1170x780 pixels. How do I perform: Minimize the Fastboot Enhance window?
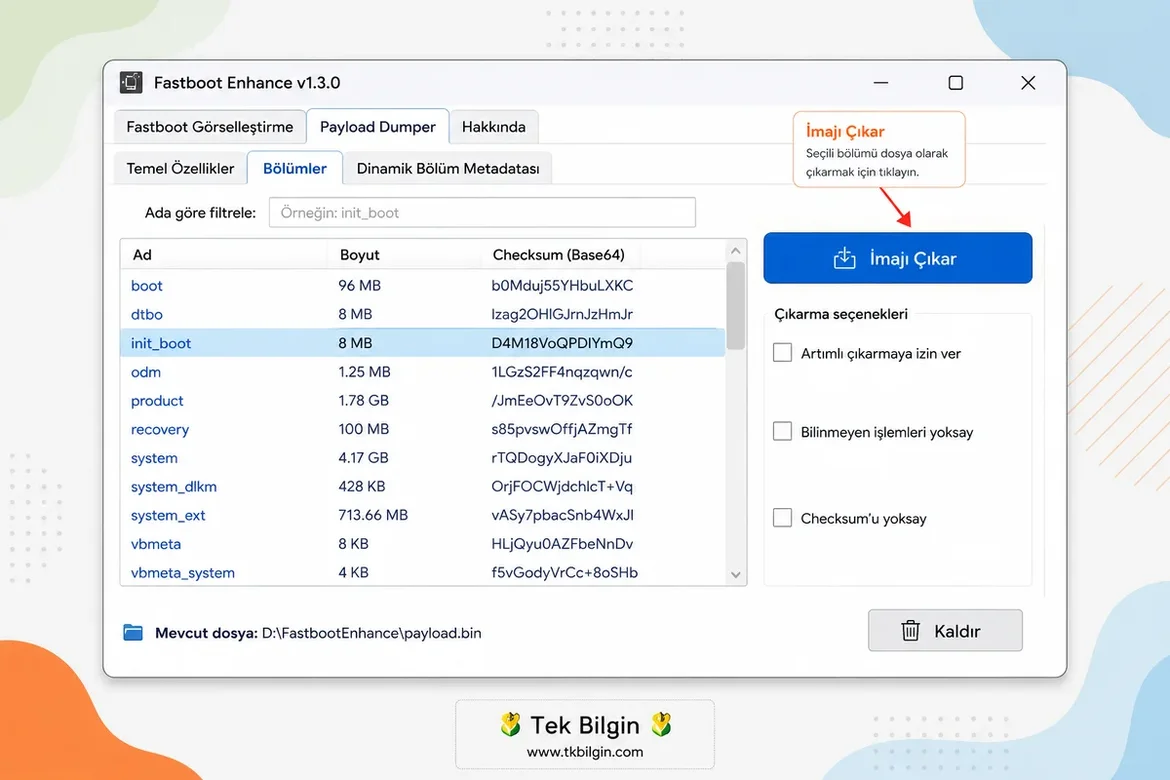coord(880,83)
